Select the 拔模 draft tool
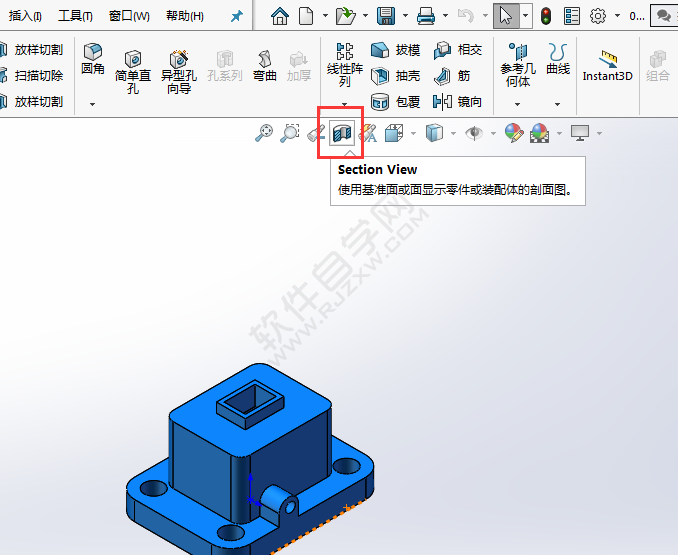Viewport: 678px width, 555px height. pos(396,50)
